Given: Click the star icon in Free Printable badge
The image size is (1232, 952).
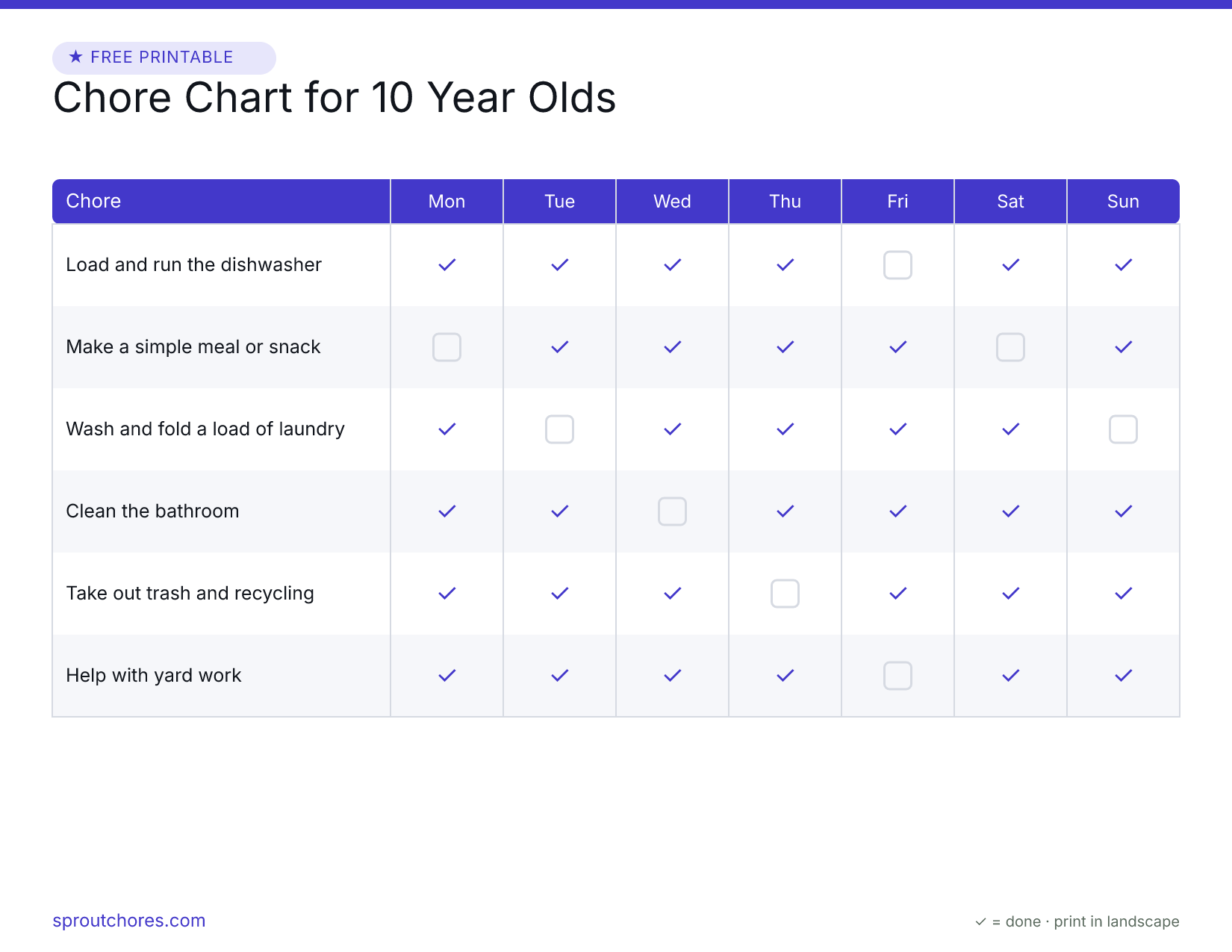Looking at the screenshot, I should [75, 57].
